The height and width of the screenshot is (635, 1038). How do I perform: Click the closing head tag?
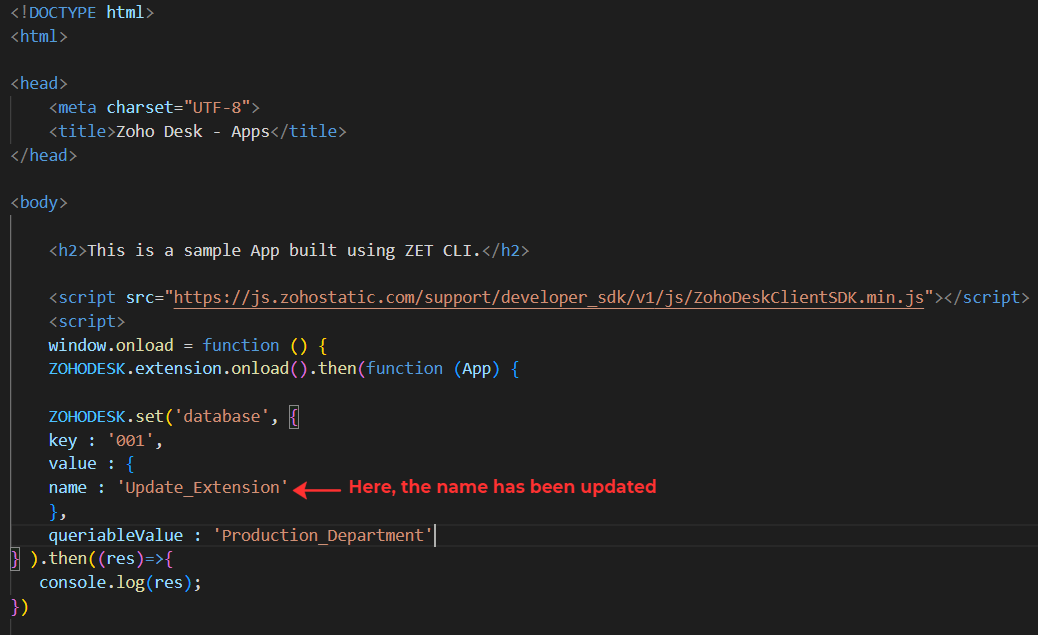pos(44,156)
